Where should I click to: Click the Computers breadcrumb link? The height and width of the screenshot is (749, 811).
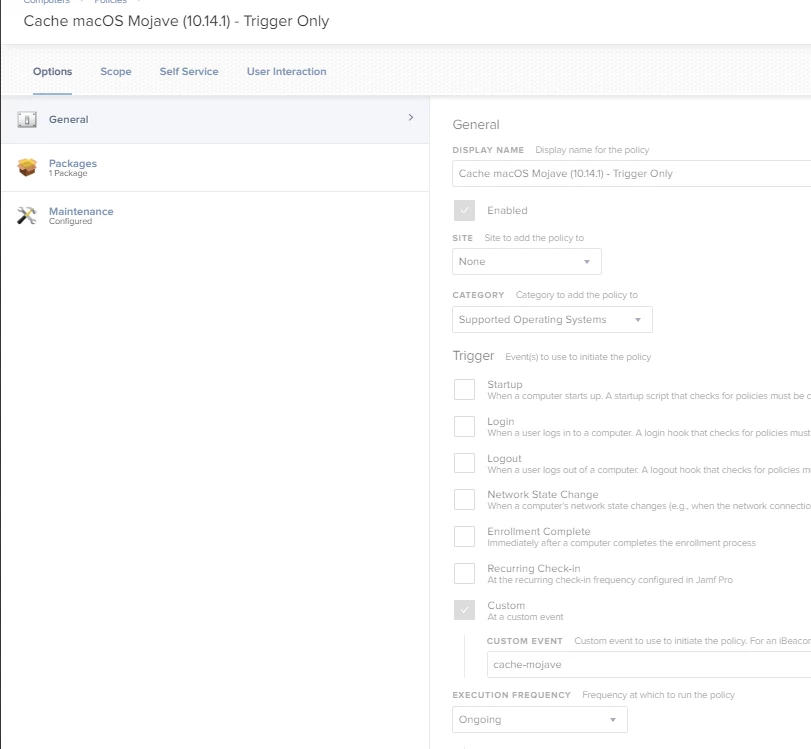47,2
